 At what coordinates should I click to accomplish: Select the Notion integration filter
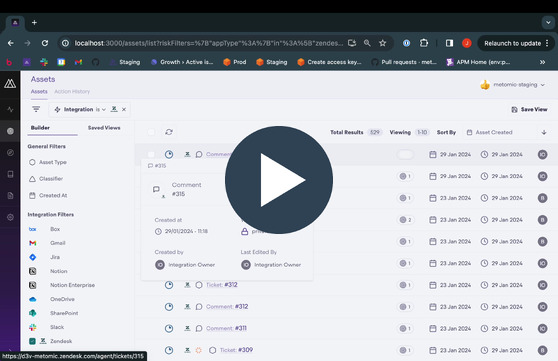tap(48, 271)
